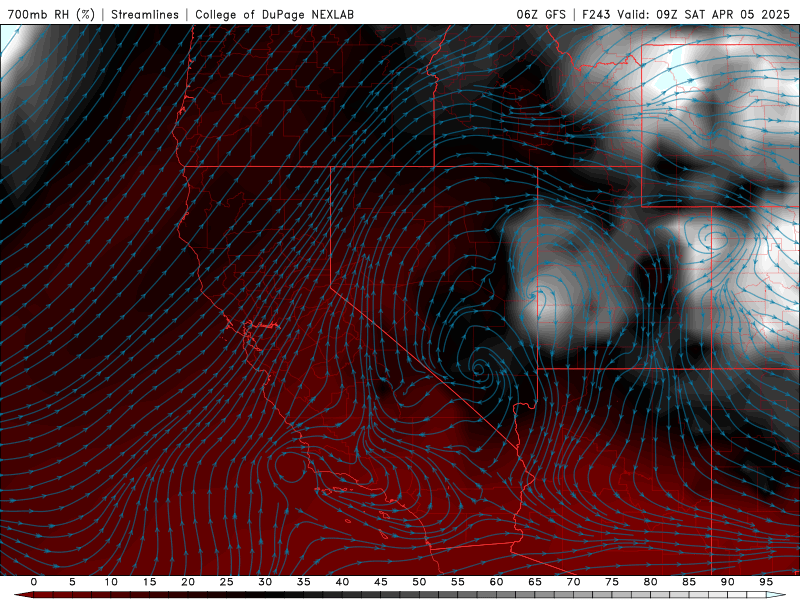Select the "Streamlines" label in header
The image size is (800, 600).
pos(145,14)
